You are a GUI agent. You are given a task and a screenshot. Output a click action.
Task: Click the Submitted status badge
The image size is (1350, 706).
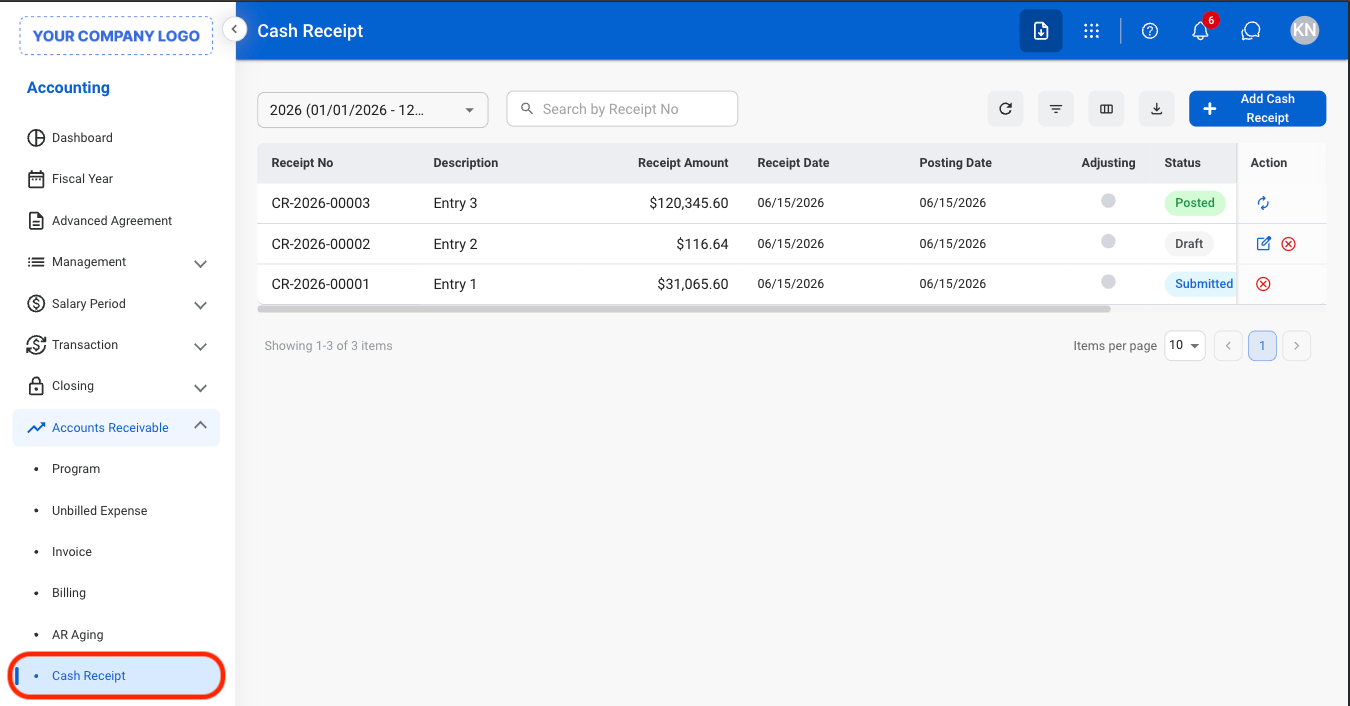pyautogui.click(x=1200, y=284)
